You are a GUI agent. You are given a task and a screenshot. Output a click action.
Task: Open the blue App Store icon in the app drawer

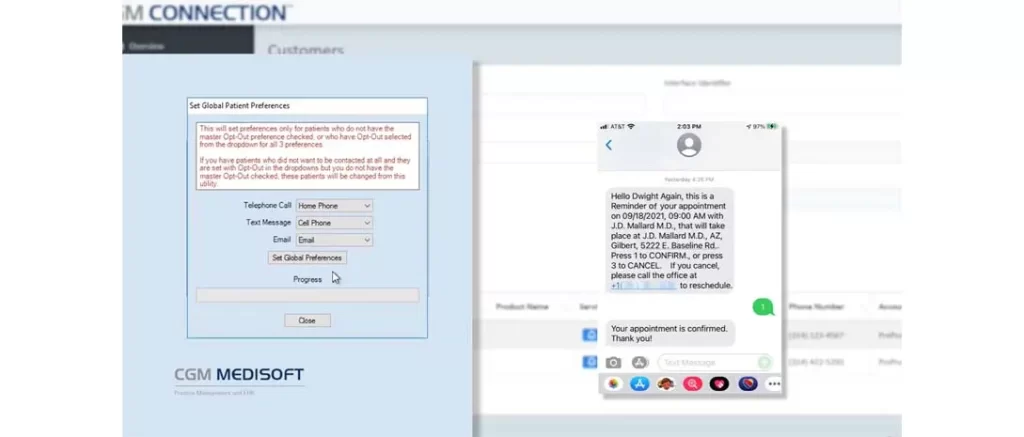[639, 384]
